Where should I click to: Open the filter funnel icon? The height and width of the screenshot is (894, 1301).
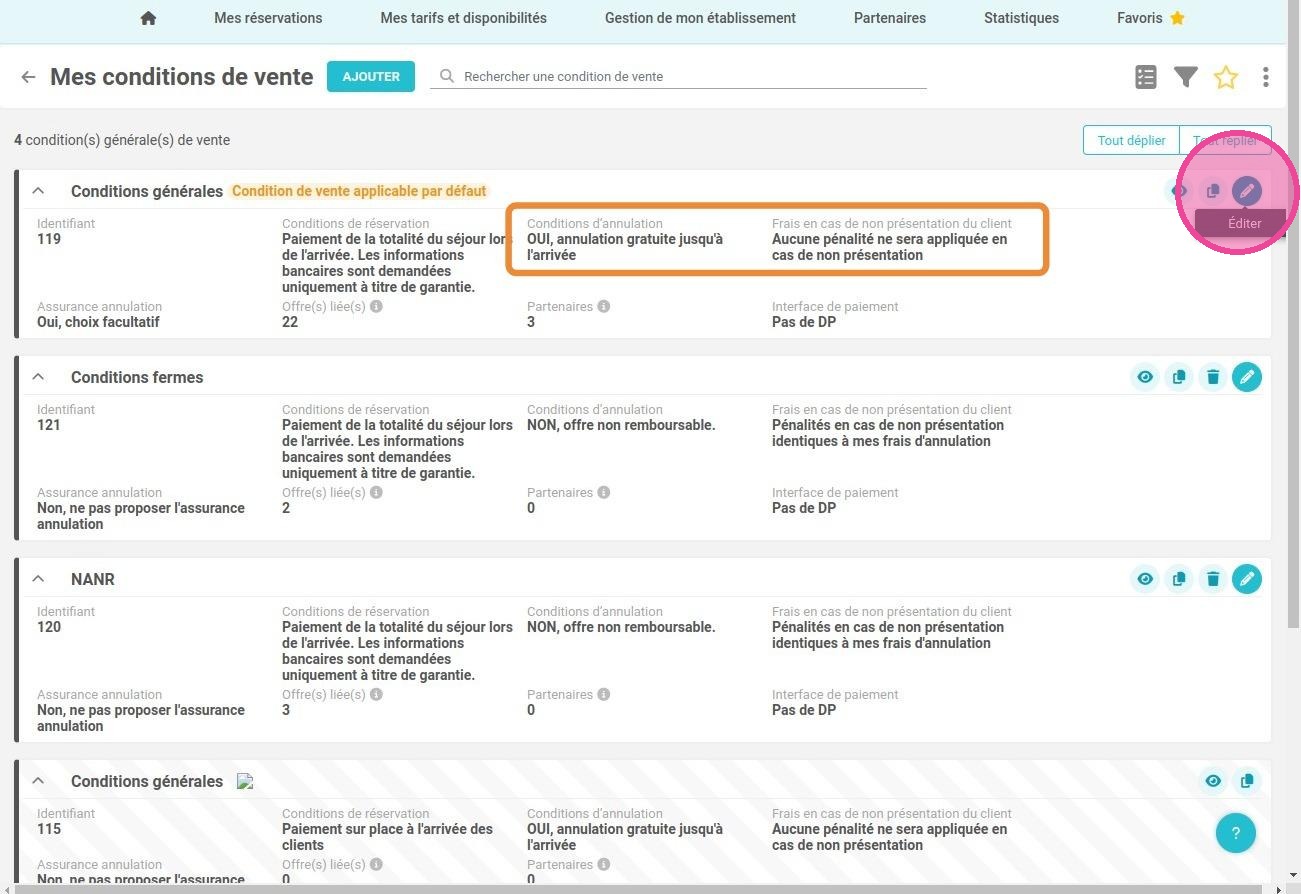[x=1186, y=77]
